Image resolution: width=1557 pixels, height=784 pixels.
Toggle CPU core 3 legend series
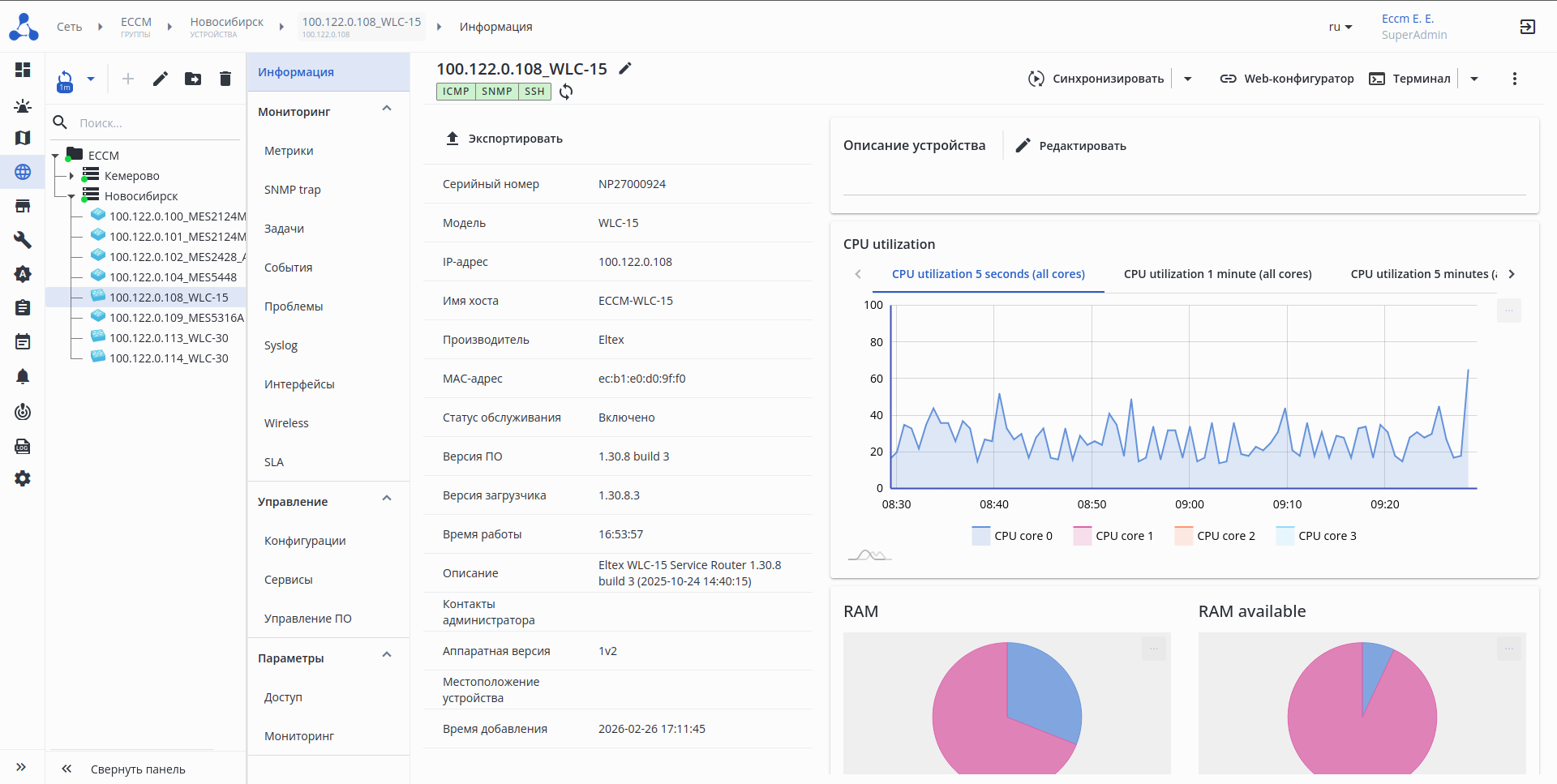(x=1316, y=536)
